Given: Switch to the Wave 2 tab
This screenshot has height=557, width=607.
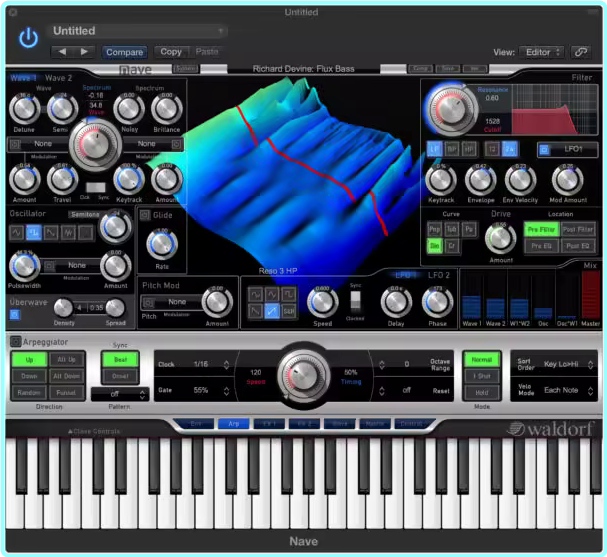Looking at the screenshot, I should [58, 78].
